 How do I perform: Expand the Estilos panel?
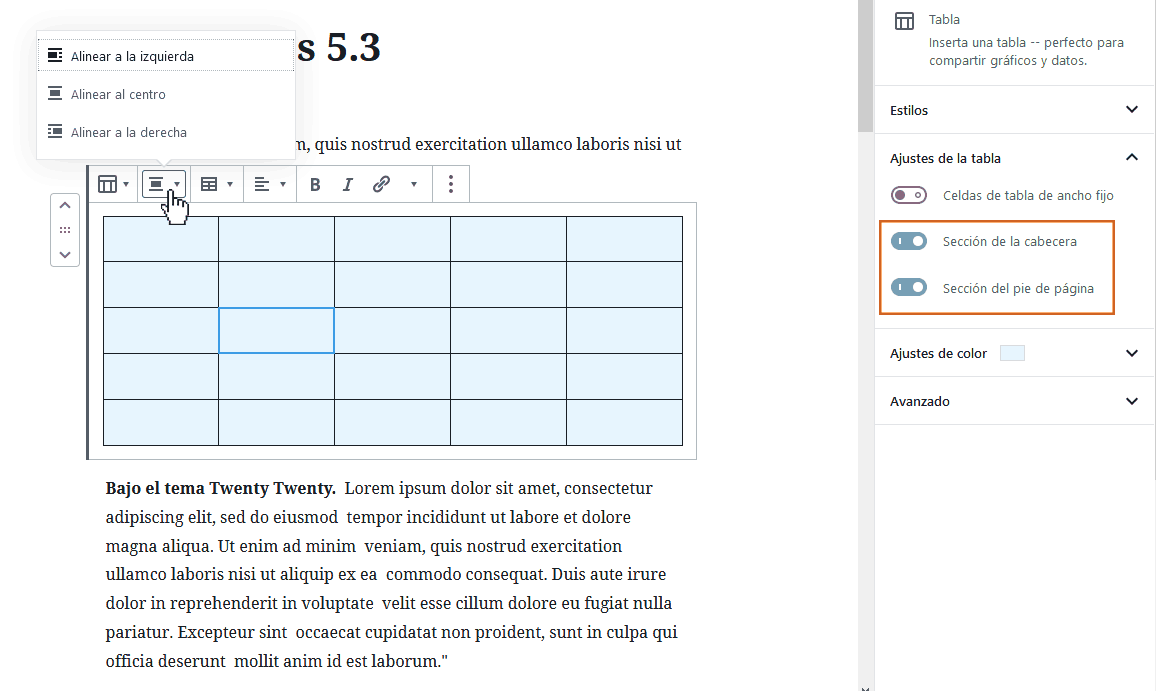click(1131, 110)
